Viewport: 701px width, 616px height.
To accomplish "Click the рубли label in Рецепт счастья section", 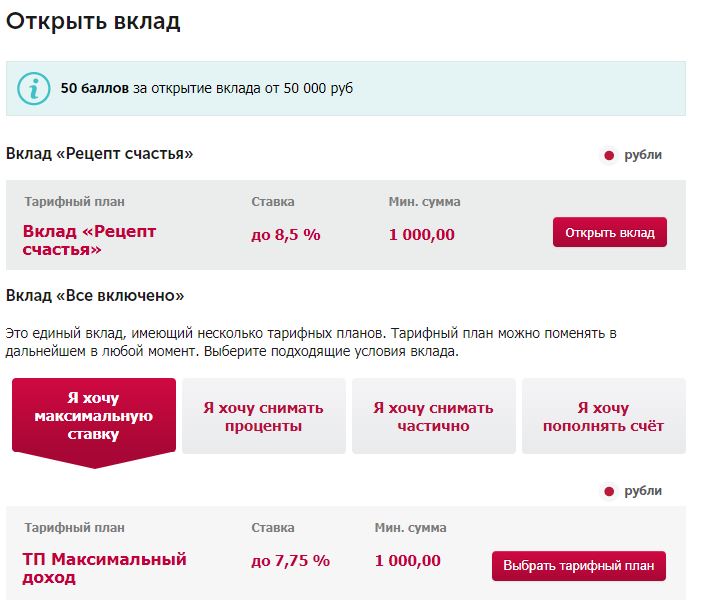I will (x=643, y=155).
